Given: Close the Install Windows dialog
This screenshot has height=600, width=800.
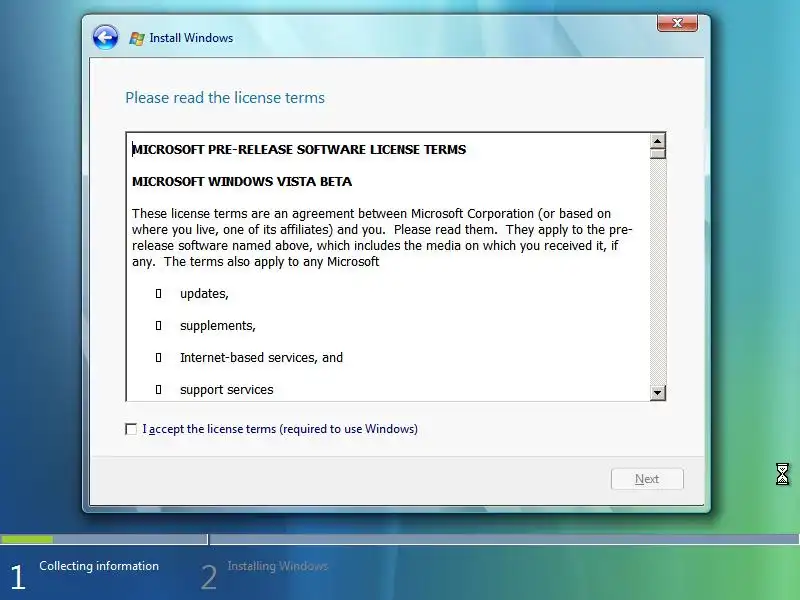Looking at the screenshot, I should [677, 23].
